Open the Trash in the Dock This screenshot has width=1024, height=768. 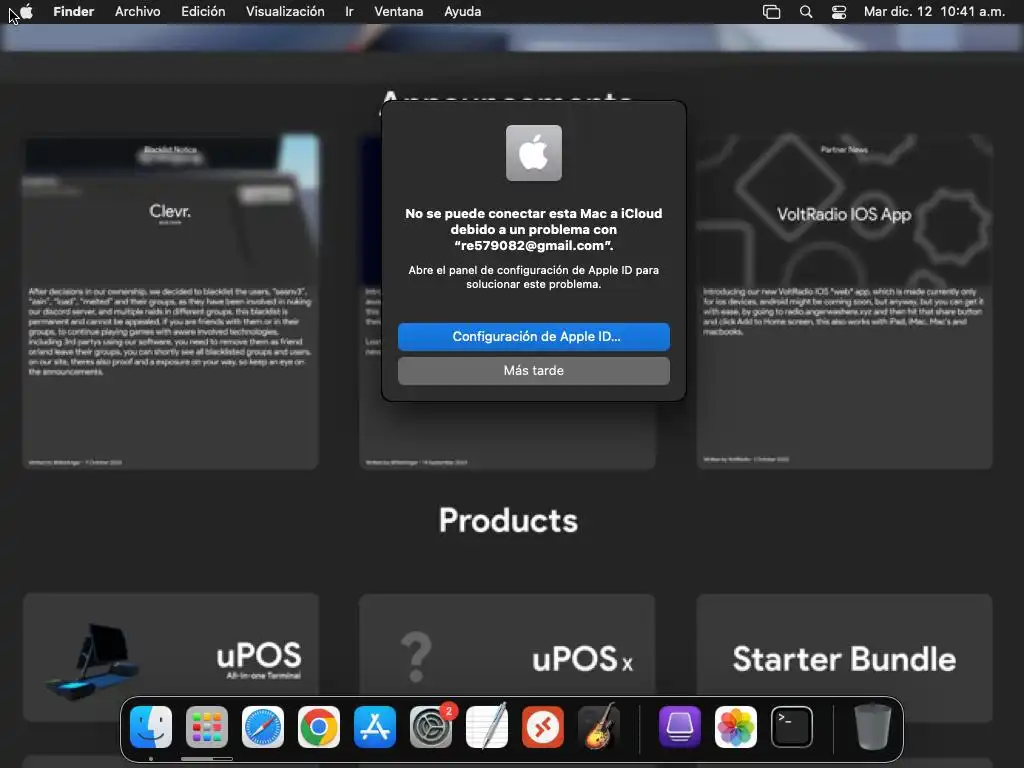(x=872, y=727)
